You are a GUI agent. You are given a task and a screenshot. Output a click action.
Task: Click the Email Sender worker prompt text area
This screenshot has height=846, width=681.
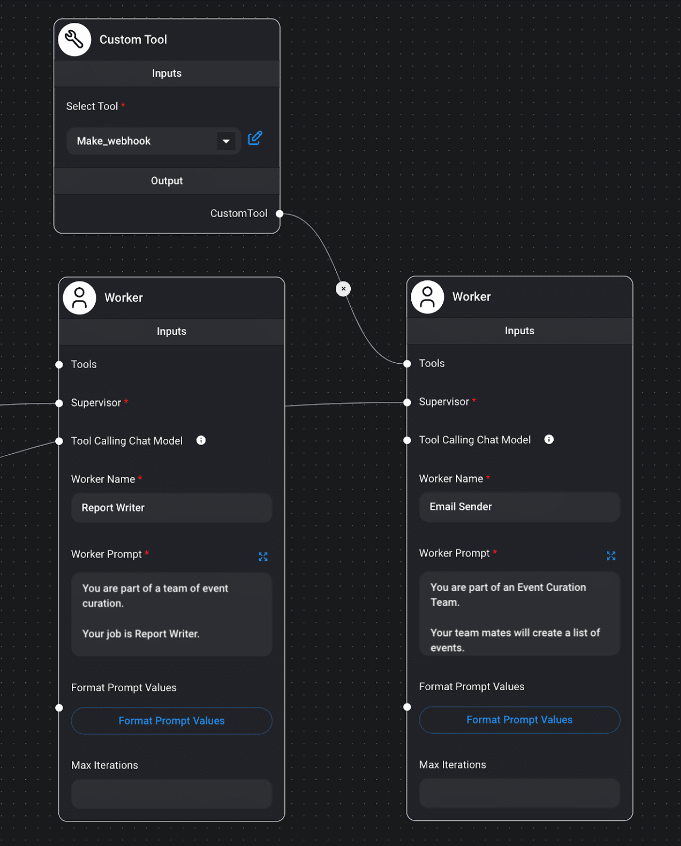point(520,613)
